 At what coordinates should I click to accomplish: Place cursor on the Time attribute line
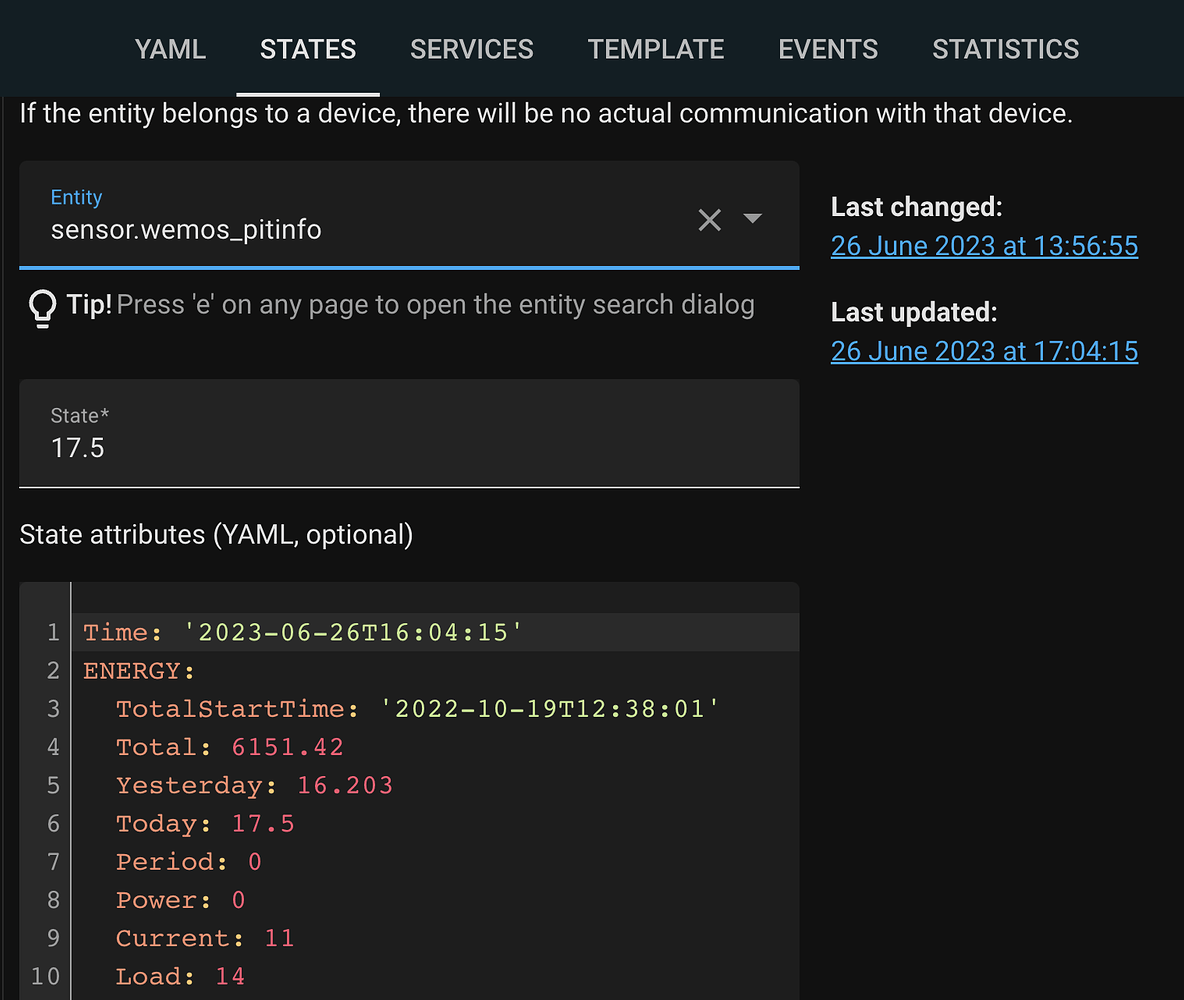click(303, 633)
